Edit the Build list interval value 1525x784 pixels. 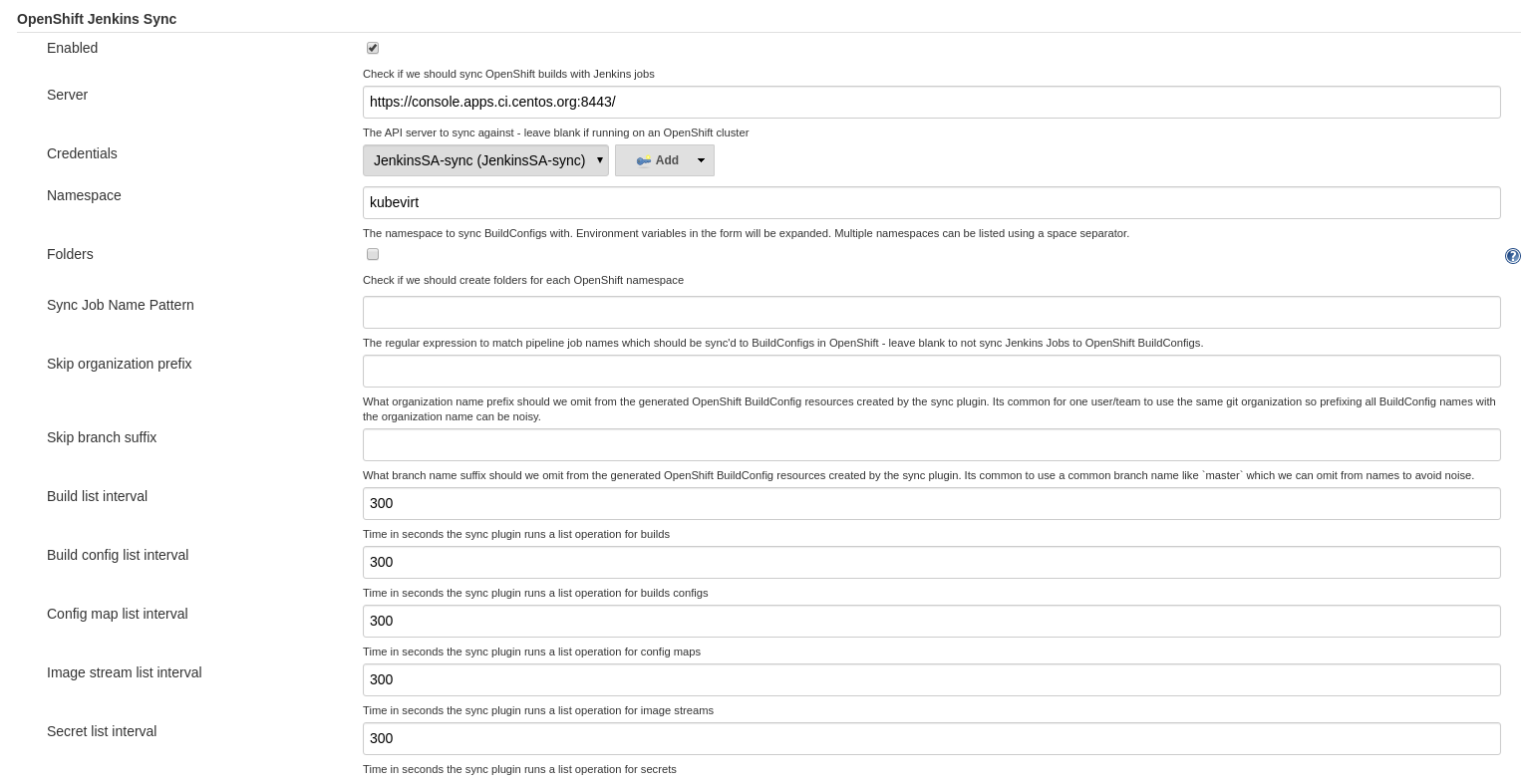click(931, 503)
